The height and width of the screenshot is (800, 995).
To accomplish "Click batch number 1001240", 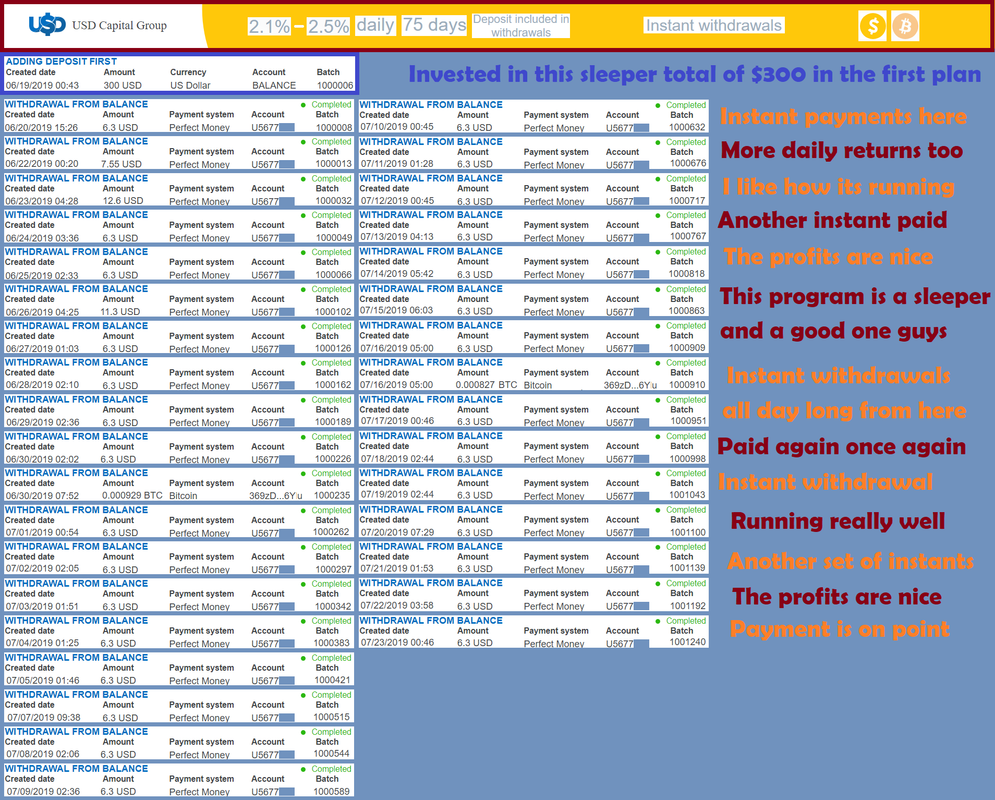I will 688,642.
